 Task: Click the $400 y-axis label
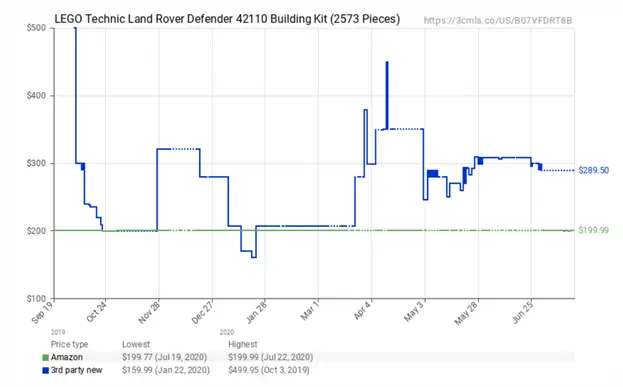click(36, 96)
